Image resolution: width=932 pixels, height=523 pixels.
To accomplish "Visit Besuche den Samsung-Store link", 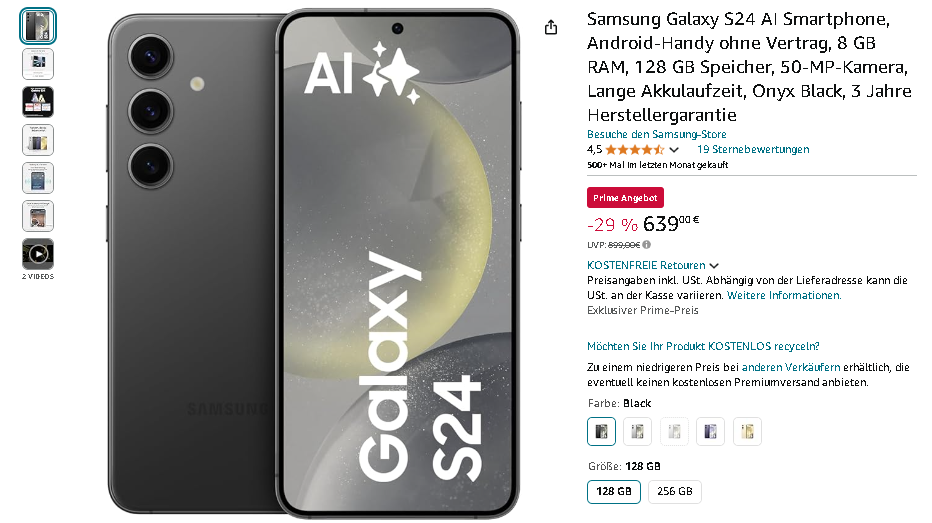I will tap(657, 134).
